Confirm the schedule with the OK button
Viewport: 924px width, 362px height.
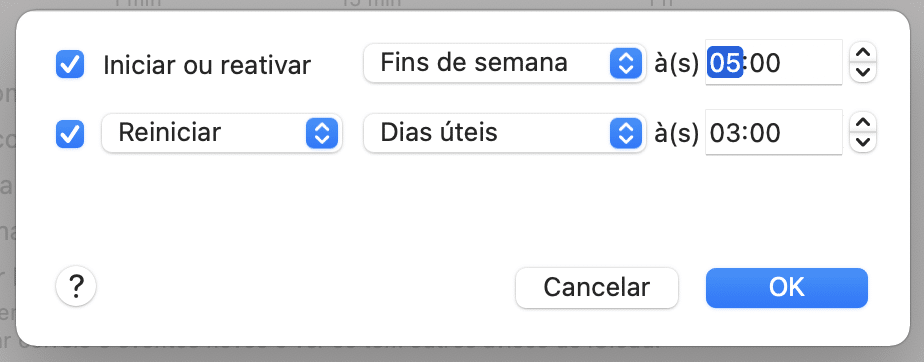pos(787,288)
